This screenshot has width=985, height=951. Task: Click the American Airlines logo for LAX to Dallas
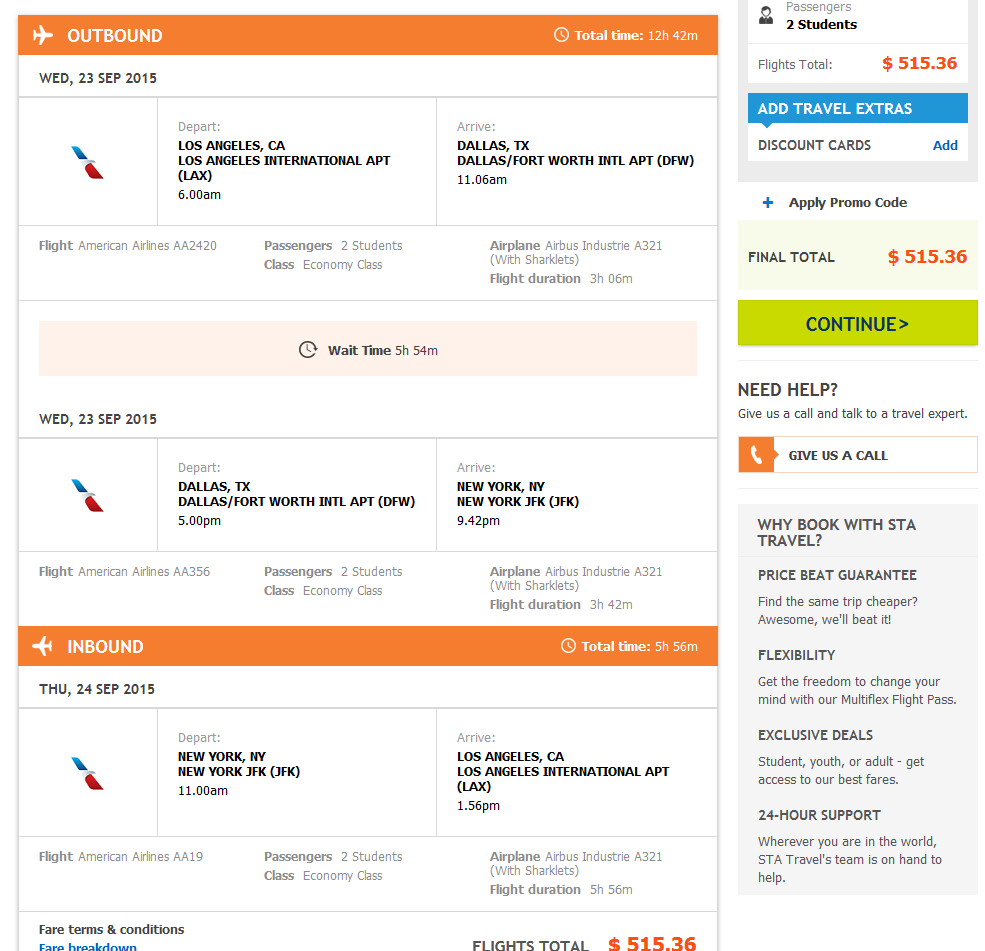coord(88,162)
